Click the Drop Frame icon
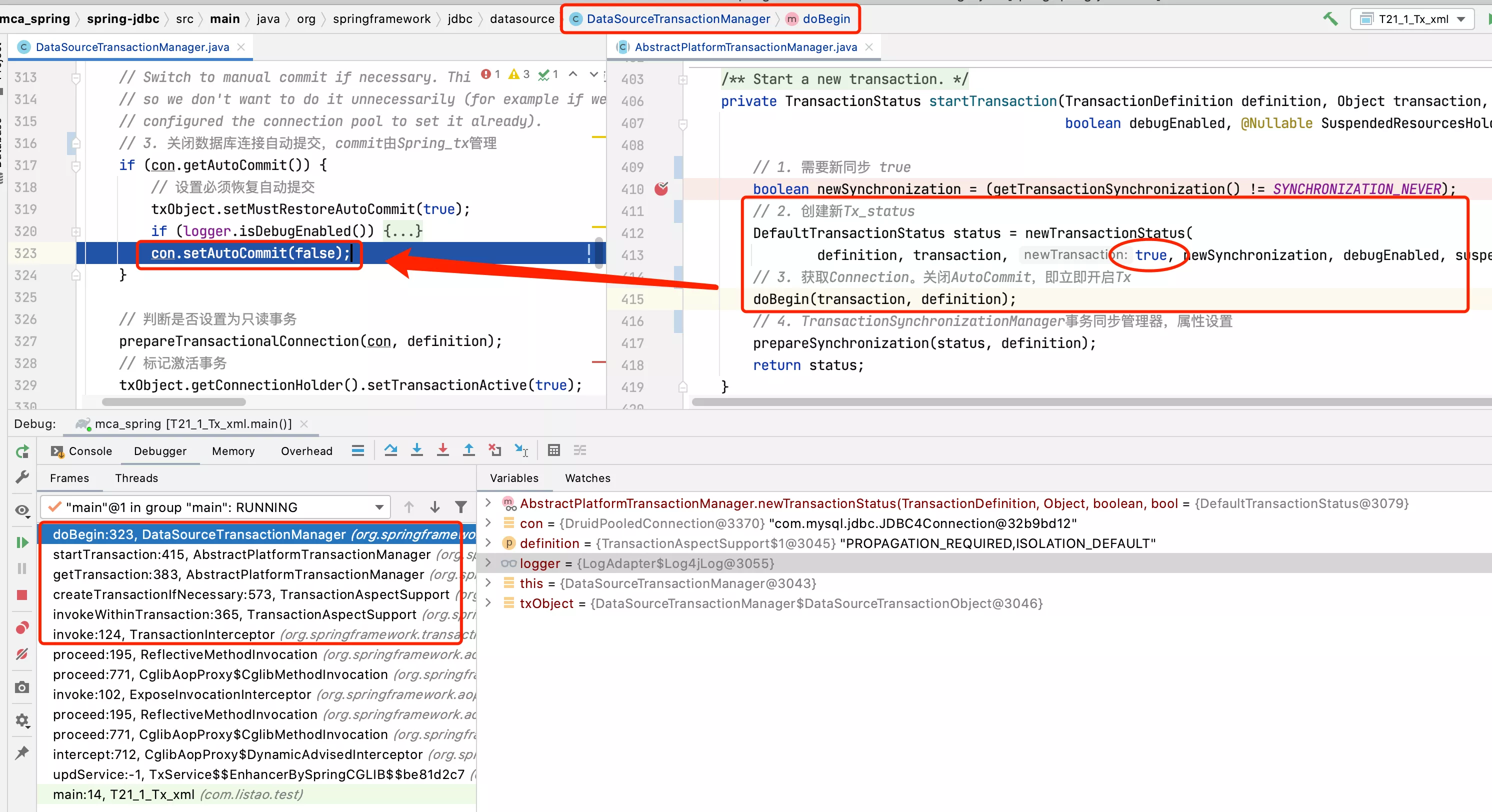 tap(494, 450)
